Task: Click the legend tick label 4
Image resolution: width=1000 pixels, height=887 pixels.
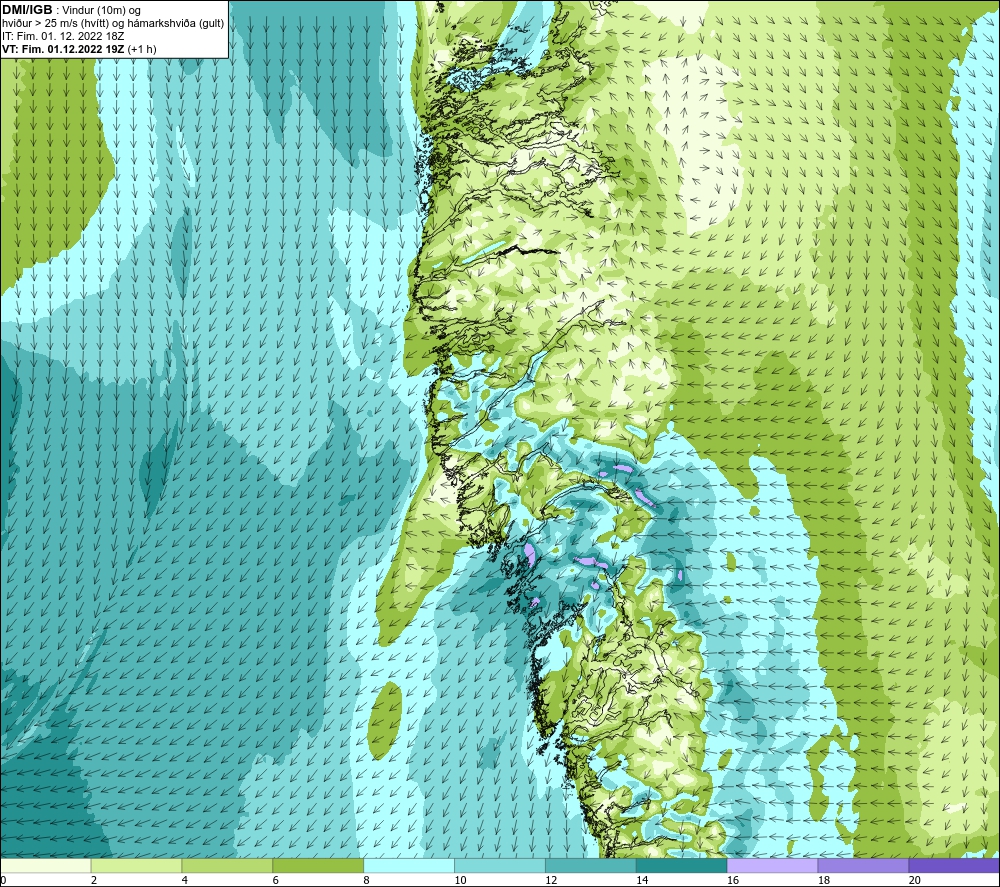Action: 184,880
